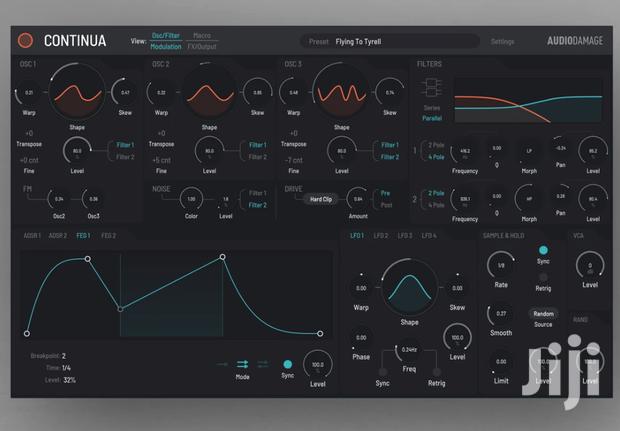Switch to the Modulation view
The width and height of the screenshot is (620, 431).
click(166, 47)
